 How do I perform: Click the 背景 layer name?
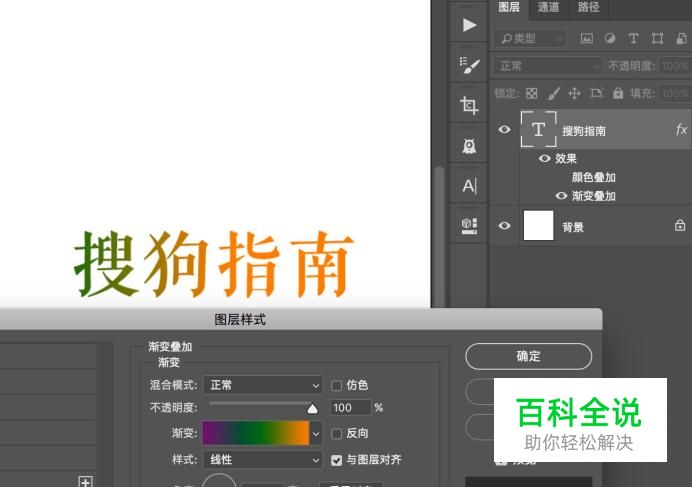pos(573,227)
